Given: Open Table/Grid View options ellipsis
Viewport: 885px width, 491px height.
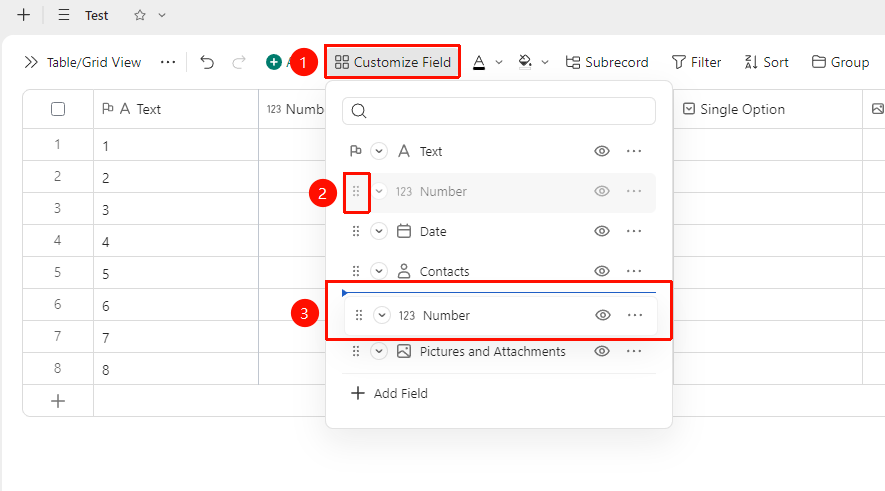Looking at the screenshot, I should tap(168, 62).
